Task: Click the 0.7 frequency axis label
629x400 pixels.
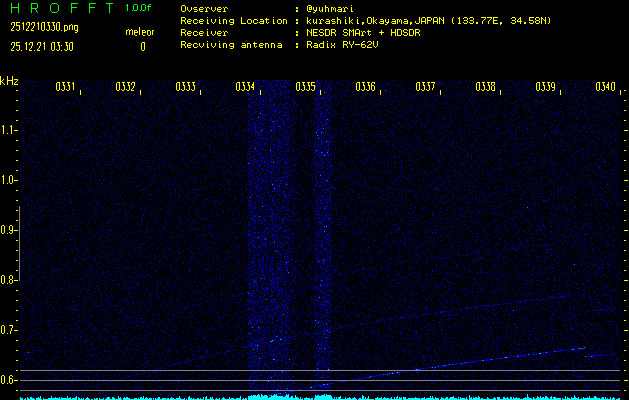Action: point(9,330)
